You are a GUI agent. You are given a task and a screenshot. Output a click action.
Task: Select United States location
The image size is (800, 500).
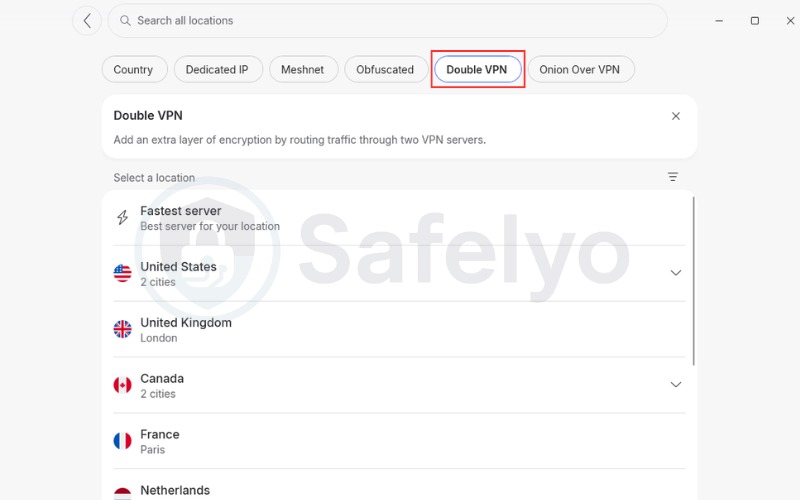pyautogui.click(x=399, y=273)
